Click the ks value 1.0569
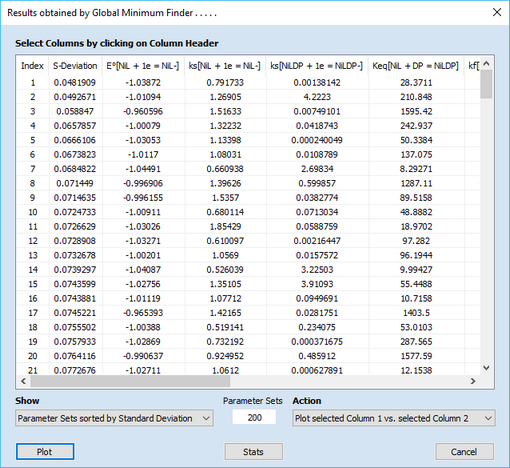510x468 pixels. (x=225, y=255)
